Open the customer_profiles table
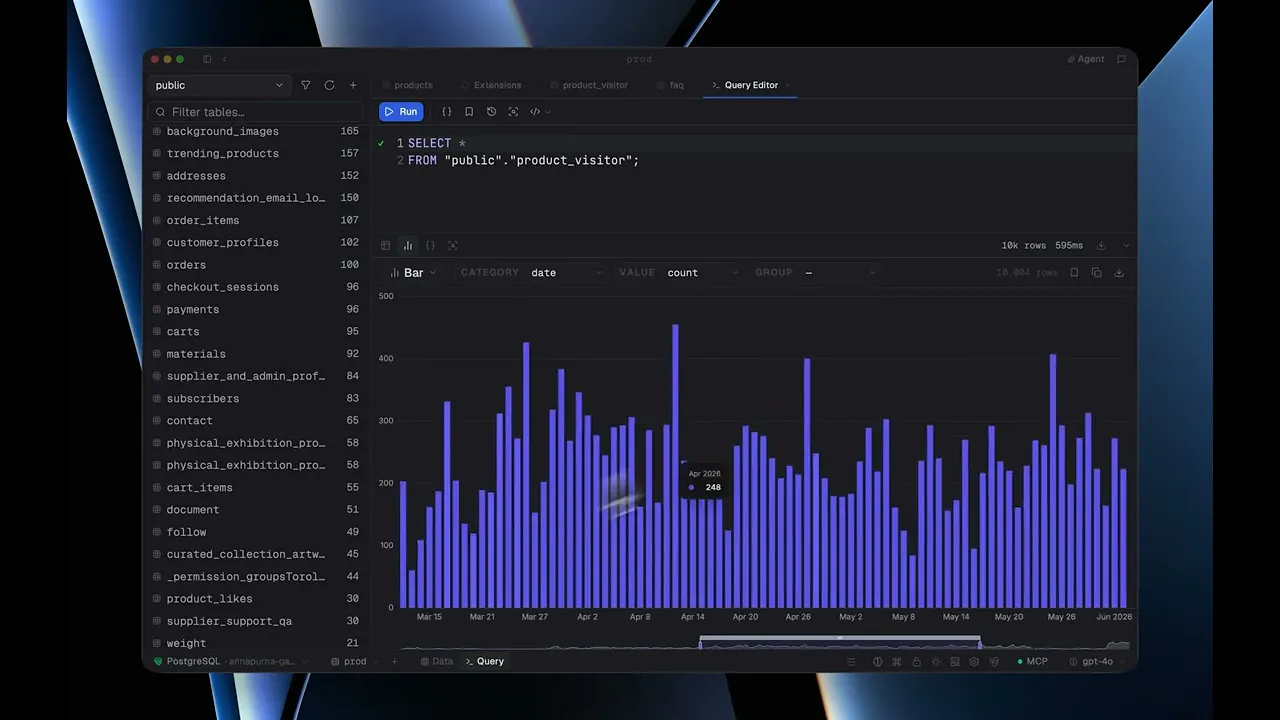Viewport: 1280px width, 720px height. 223,242
